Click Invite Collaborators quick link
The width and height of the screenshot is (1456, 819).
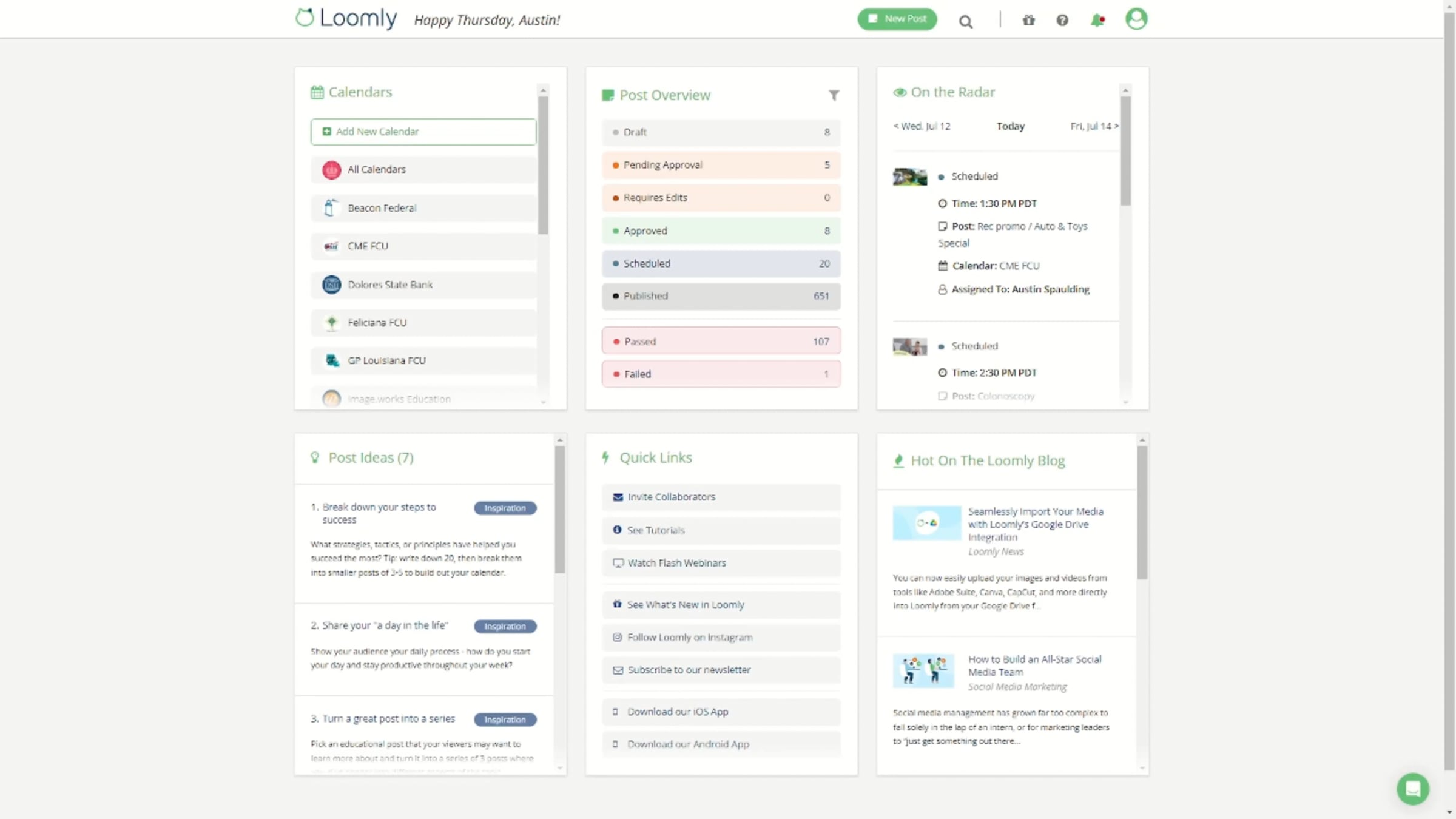721,497
